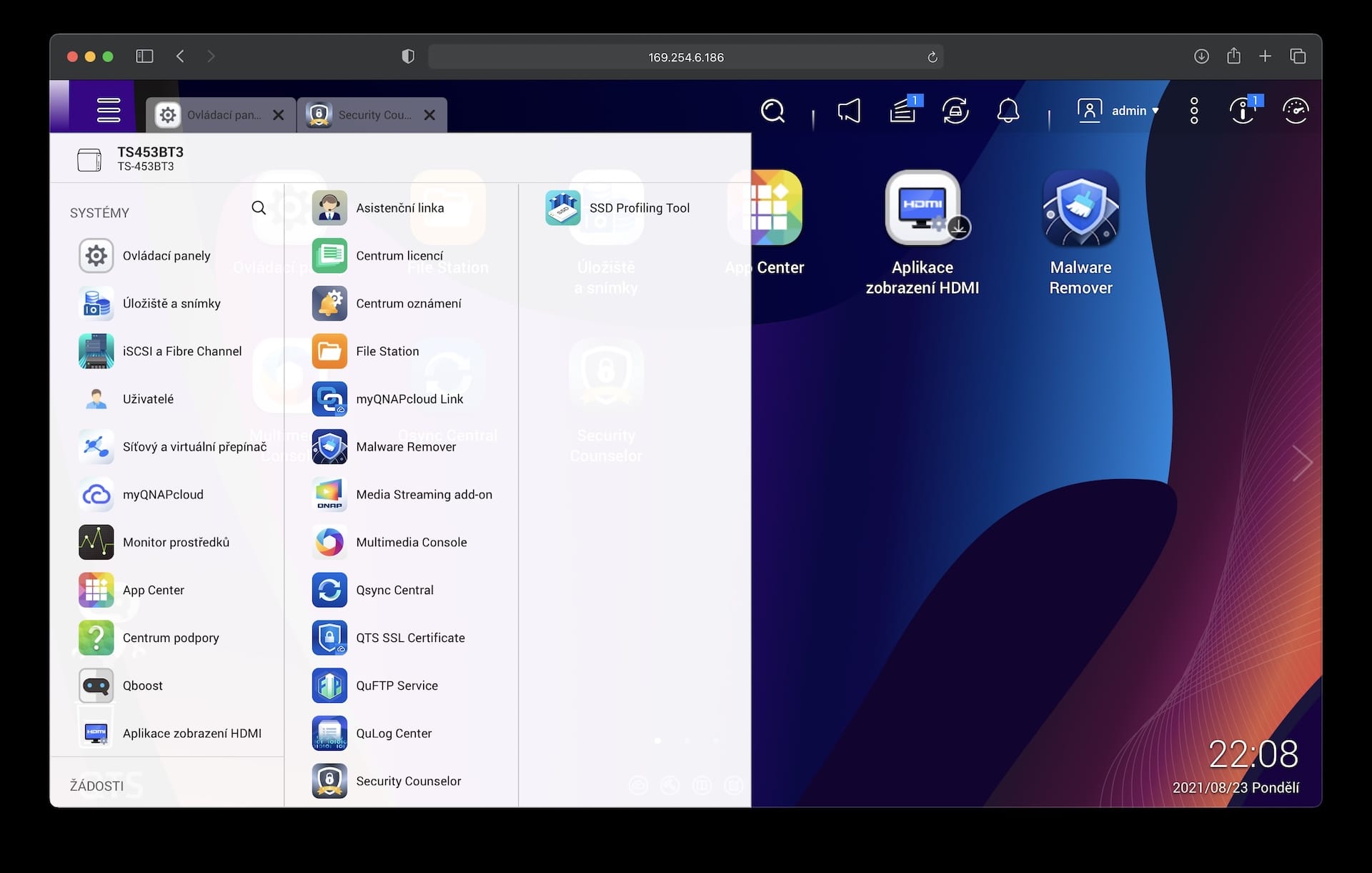Image resolution: width=1372 pixels, height=873 pixels.
Task: Toggle the main hamburger menu
Action: (109, 110)
